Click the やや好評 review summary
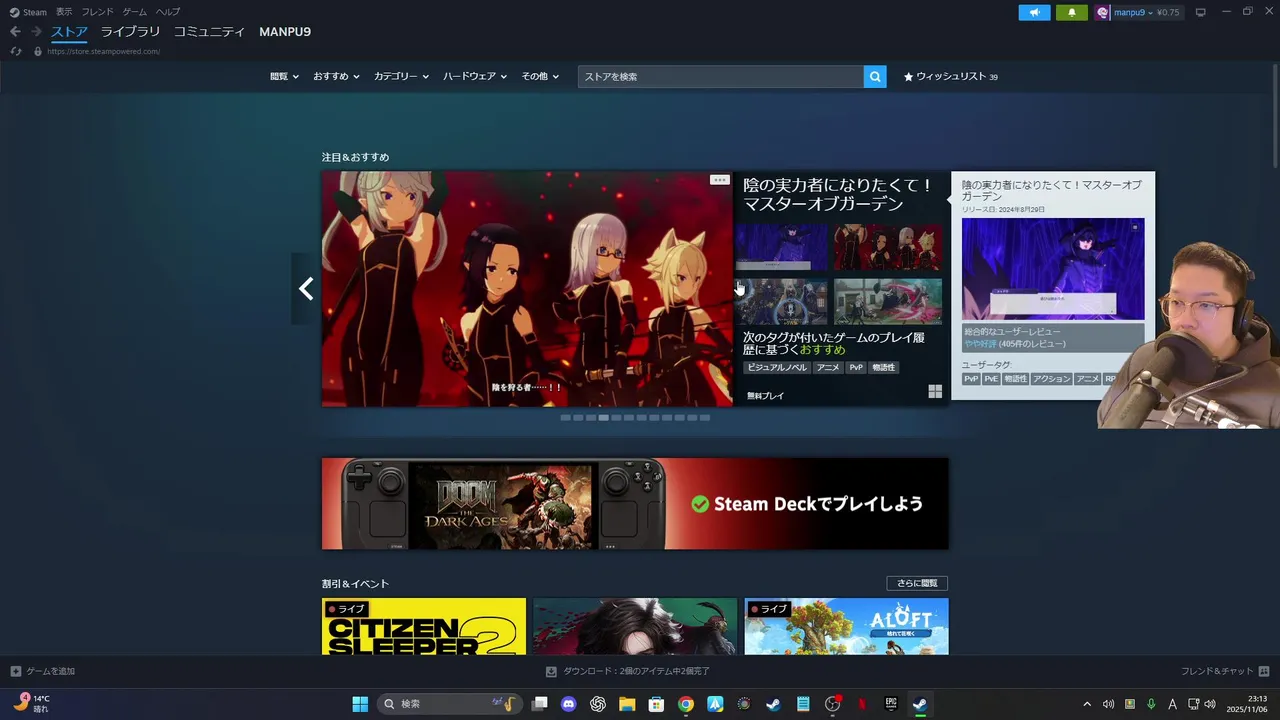The image size is (1280, 720). coord(980,343)
